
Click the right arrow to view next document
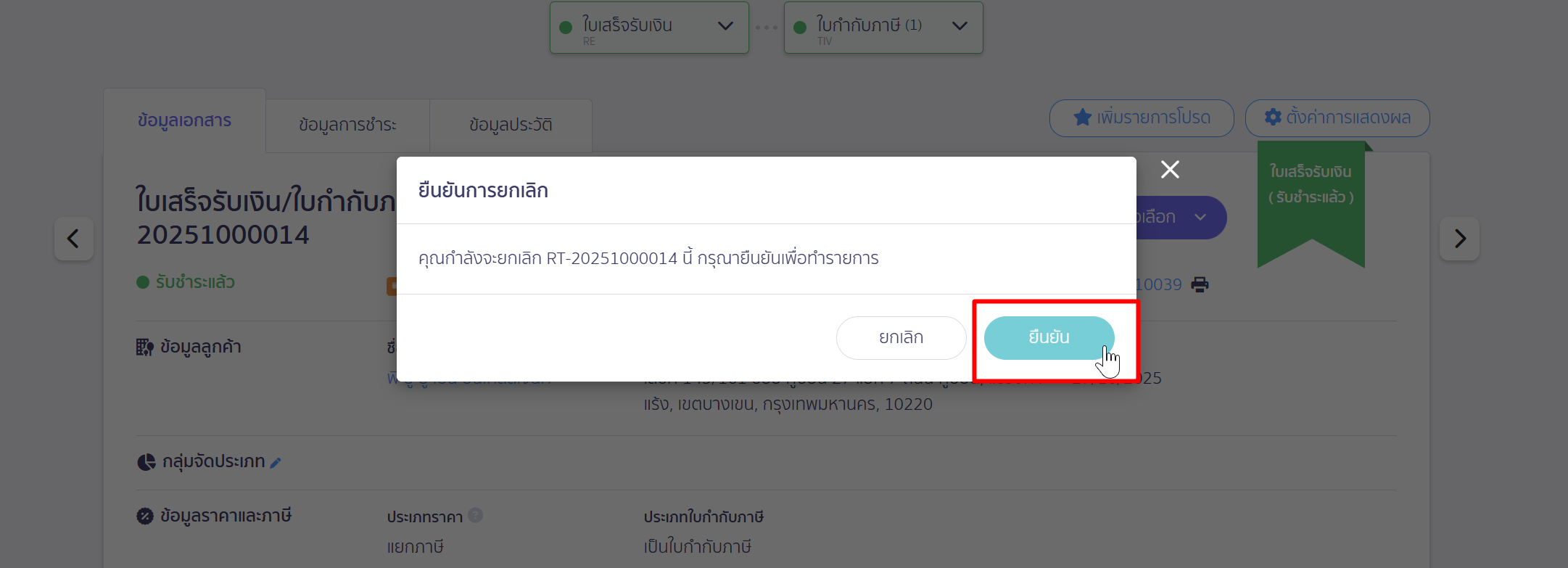pos(1460,239)
